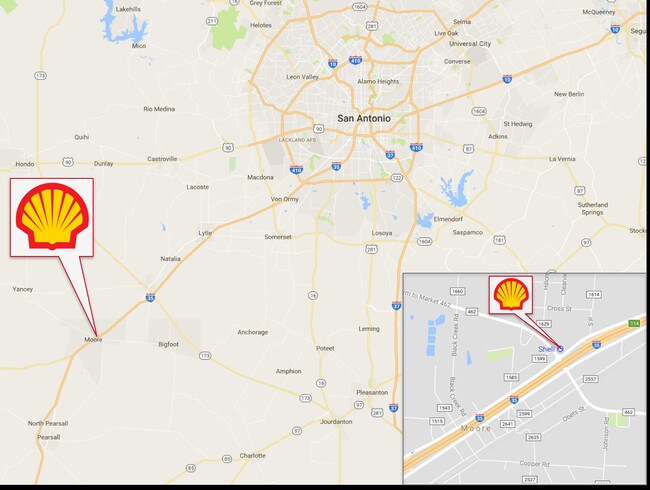Image resolution: width=650 pixels, height=490 pixels.
Task: Select the Moore town label on main map
Action: 93,340
